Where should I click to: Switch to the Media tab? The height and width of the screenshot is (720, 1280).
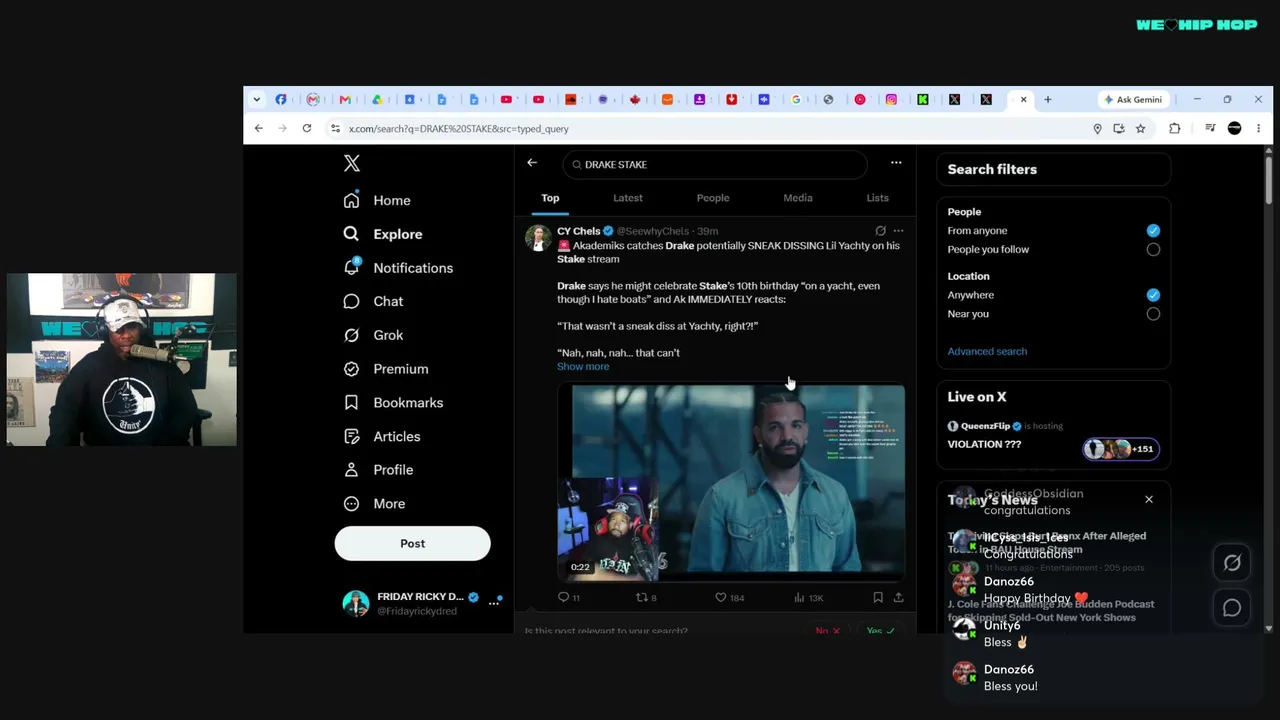click(x=798, y=198)
